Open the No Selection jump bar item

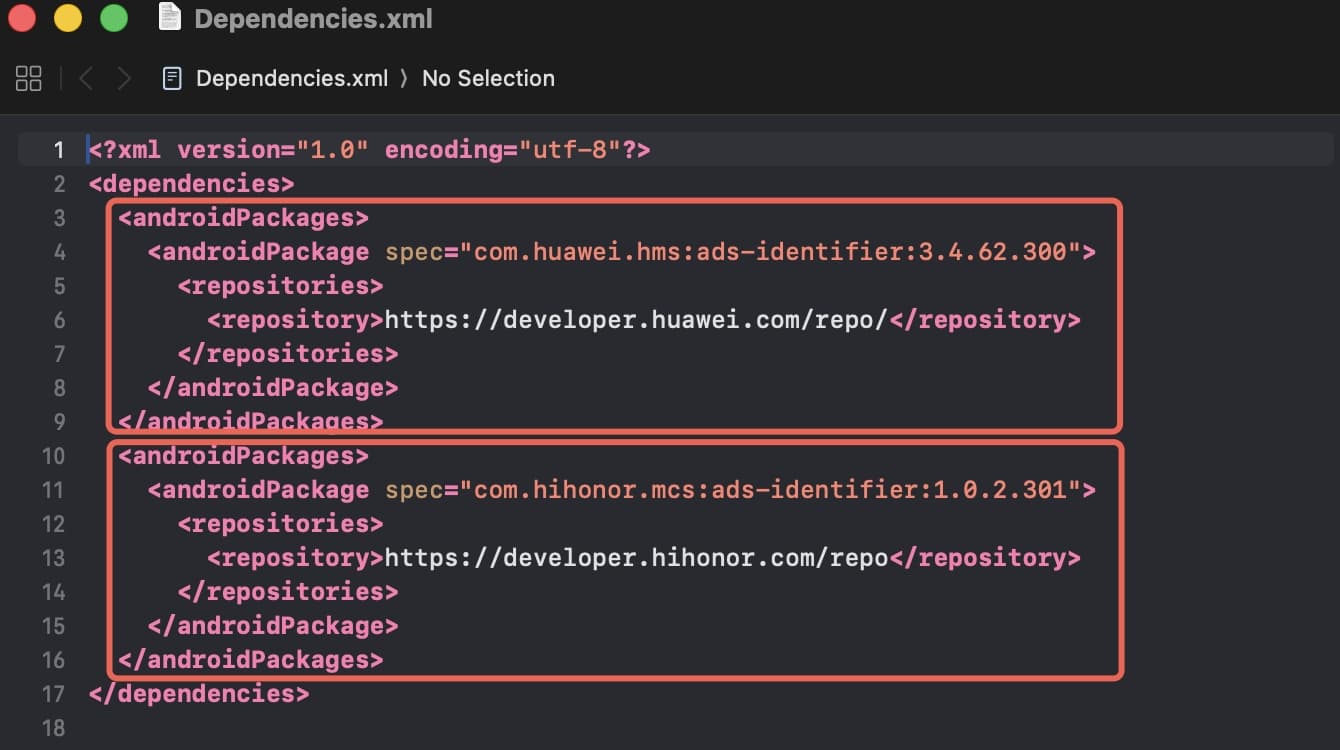pos(488,78)
